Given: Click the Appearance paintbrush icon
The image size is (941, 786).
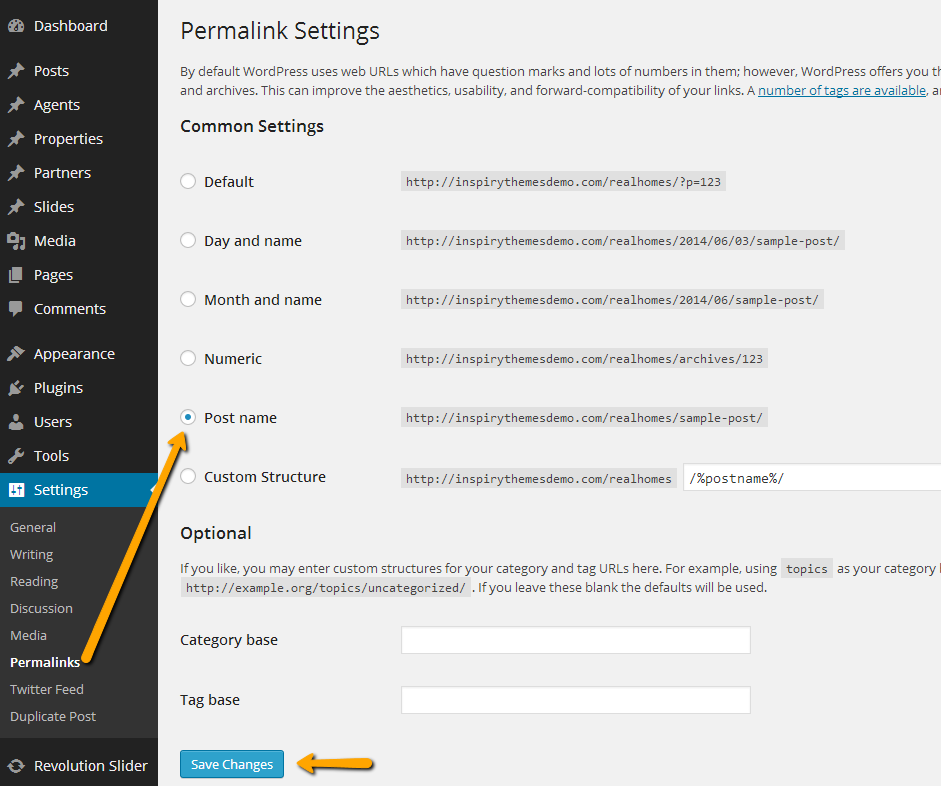Looking at the screenshot, I should (x=16, y=354).
